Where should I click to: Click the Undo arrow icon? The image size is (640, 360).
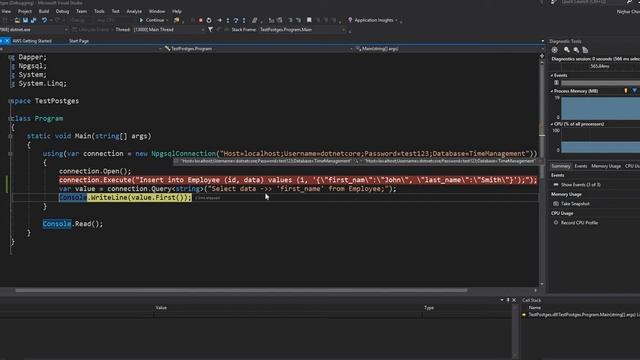coord(44,20)
